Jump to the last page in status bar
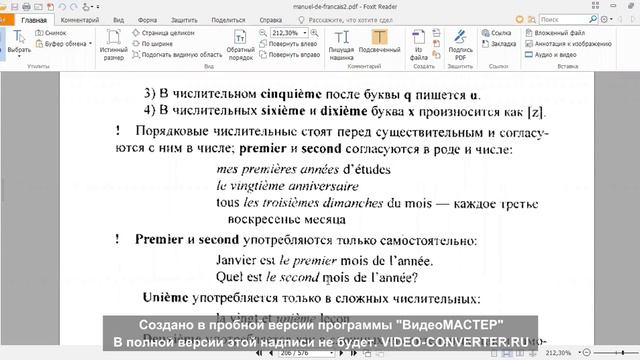 click(x=353, y=353)
